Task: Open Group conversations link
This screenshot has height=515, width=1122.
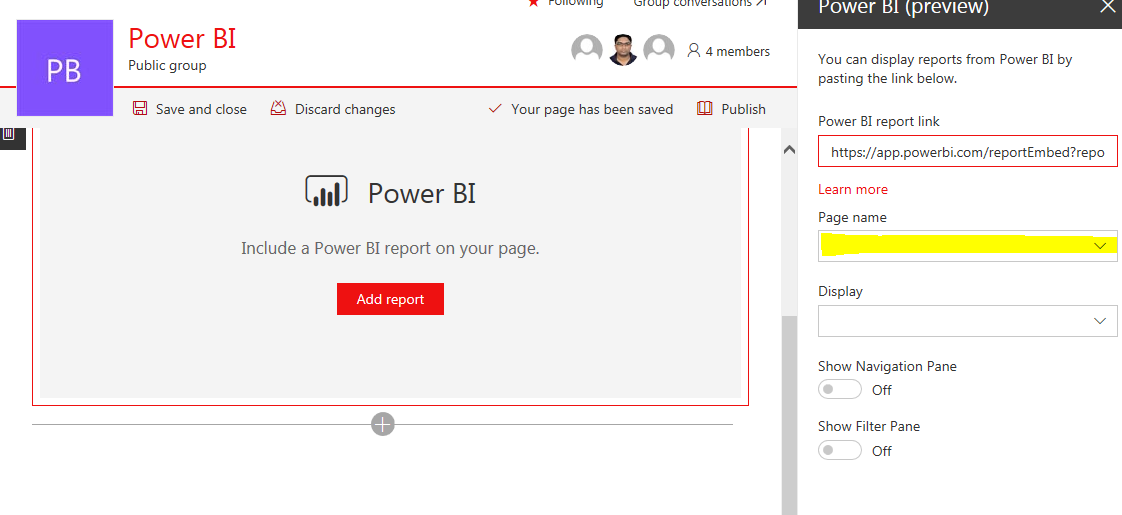Action: (700, 3)
